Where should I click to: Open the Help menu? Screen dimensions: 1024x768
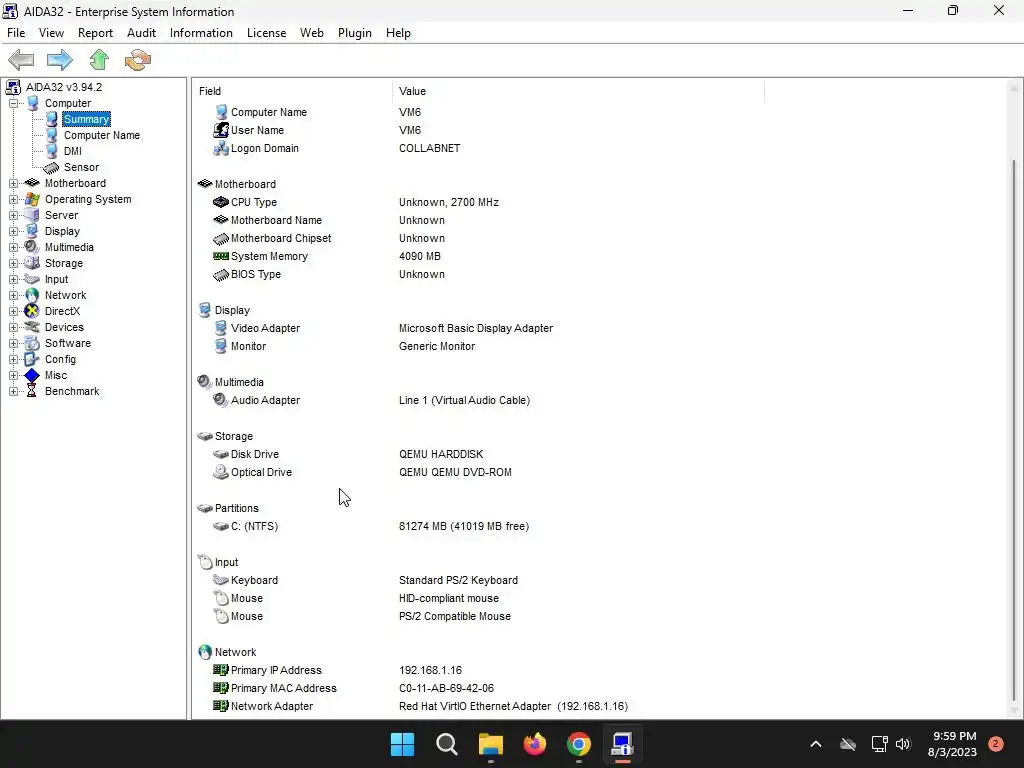point(398,33)
